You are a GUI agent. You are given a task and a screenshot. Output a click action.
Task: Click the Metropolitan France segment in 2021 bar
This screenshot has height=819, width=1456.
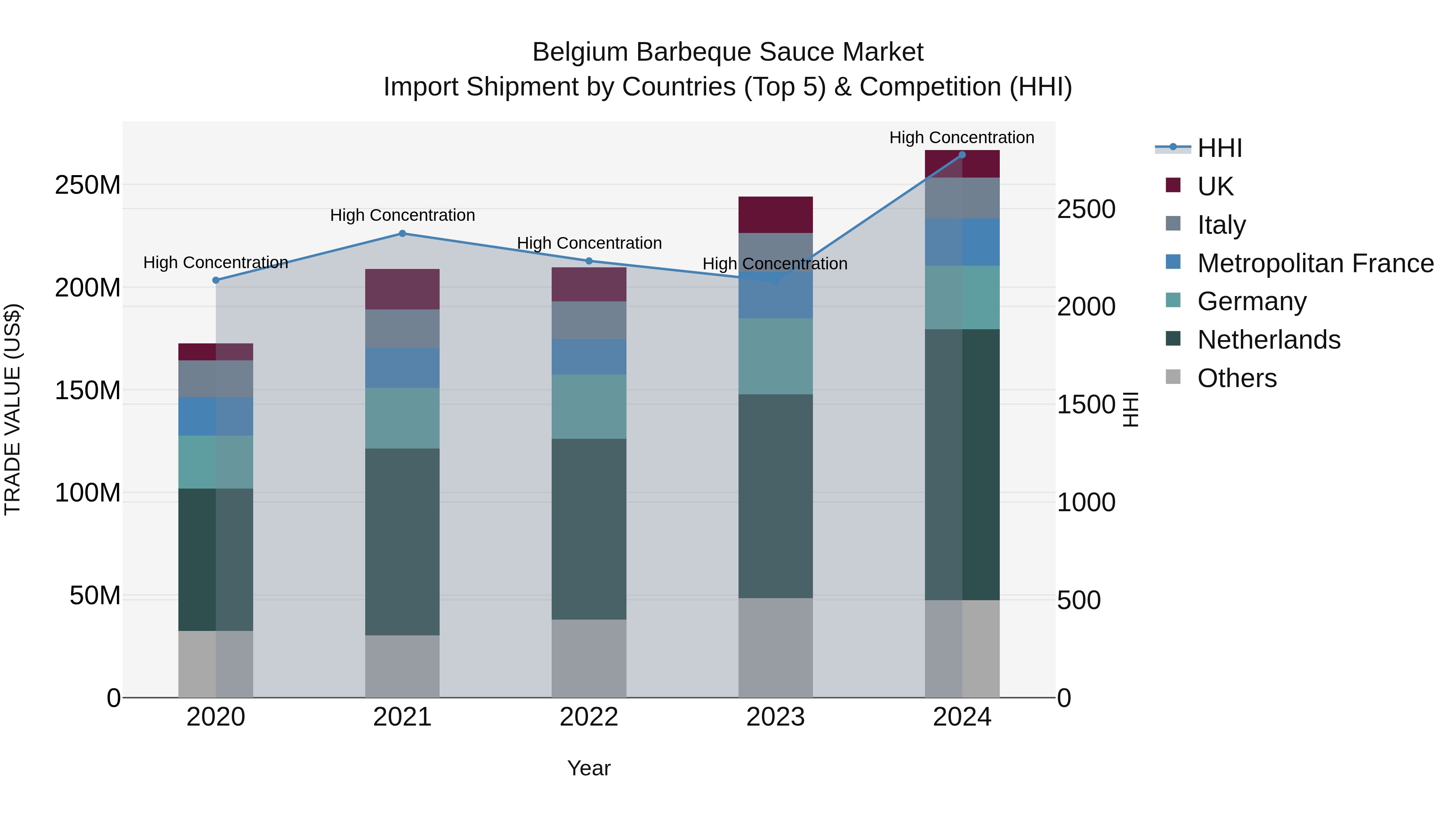[x=402, y=367]
